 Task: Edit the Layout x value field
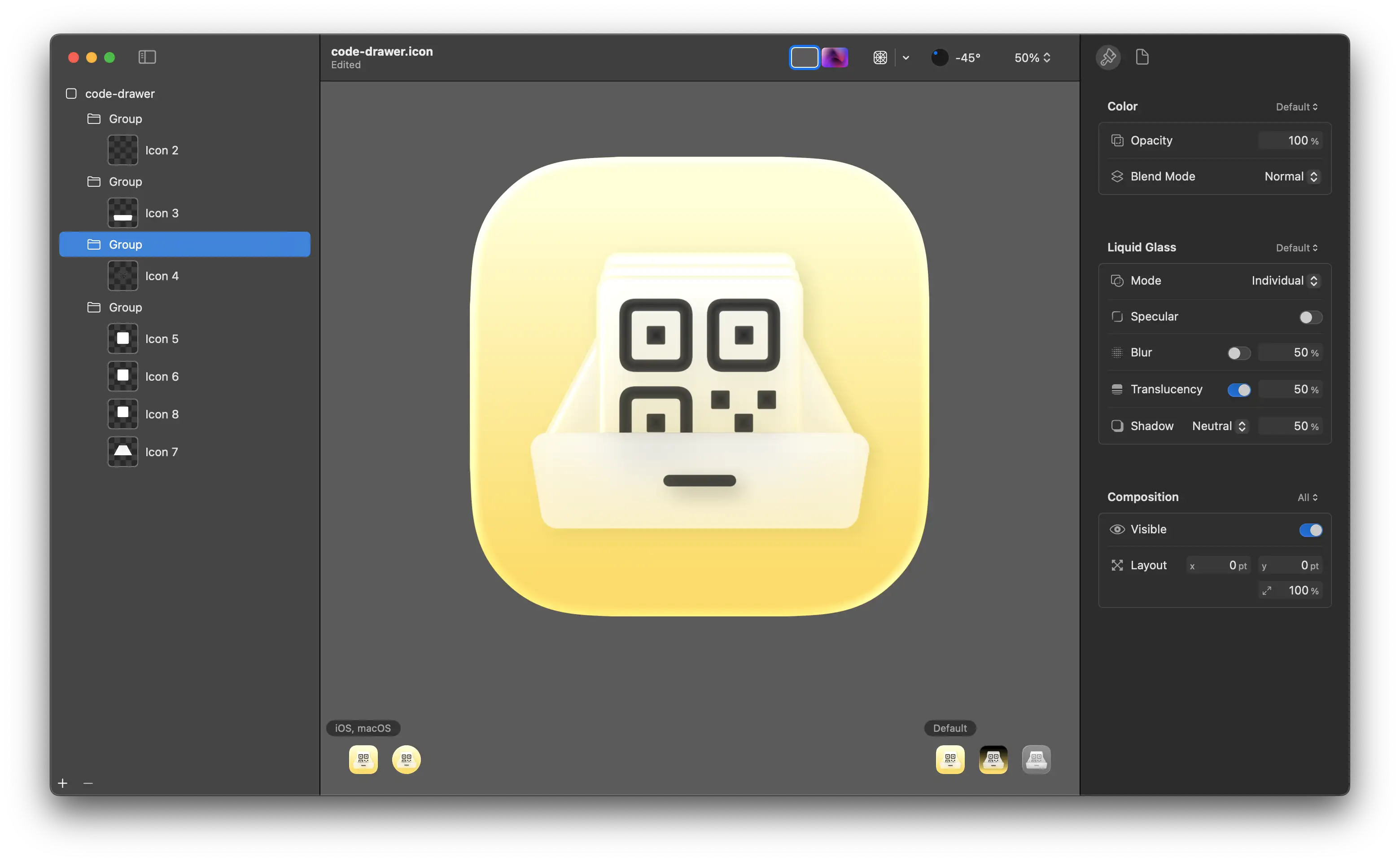pos(1218,566)
